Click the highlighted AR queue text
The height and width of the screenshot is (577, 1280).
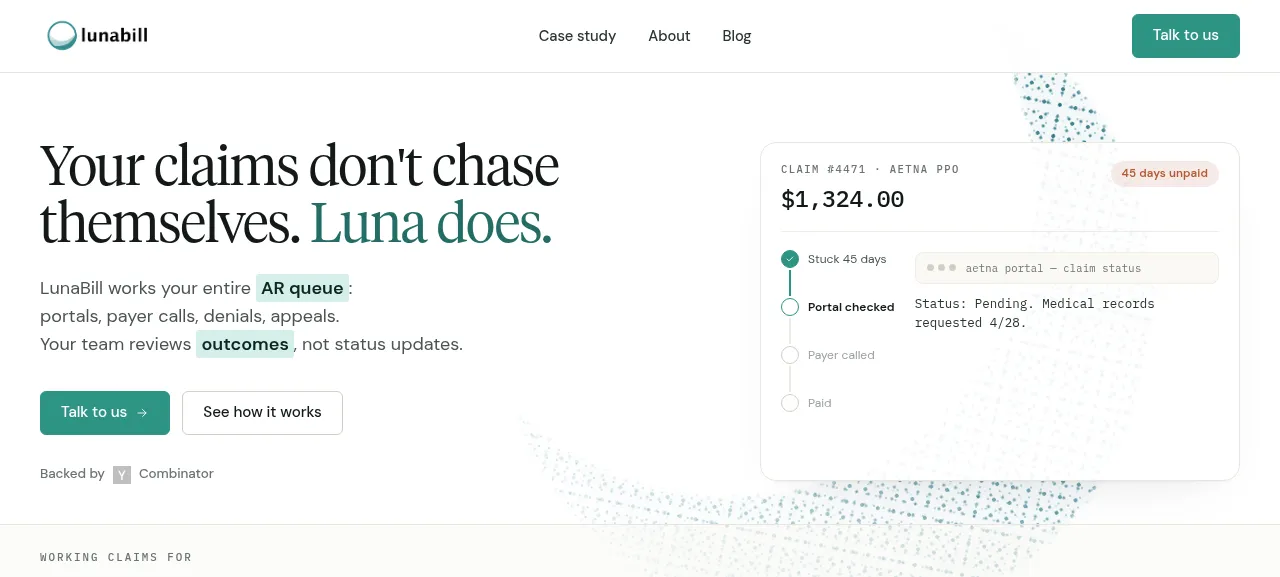302,288
